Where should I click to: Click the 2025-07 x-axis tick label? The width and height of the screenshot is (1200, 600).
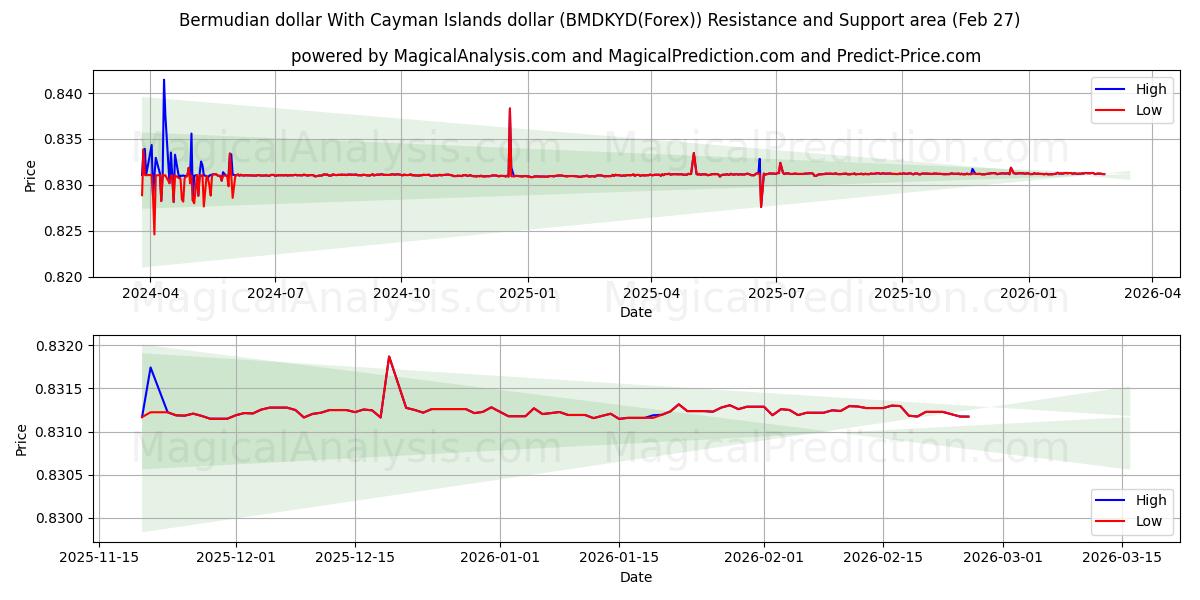(x=776, y=294)
